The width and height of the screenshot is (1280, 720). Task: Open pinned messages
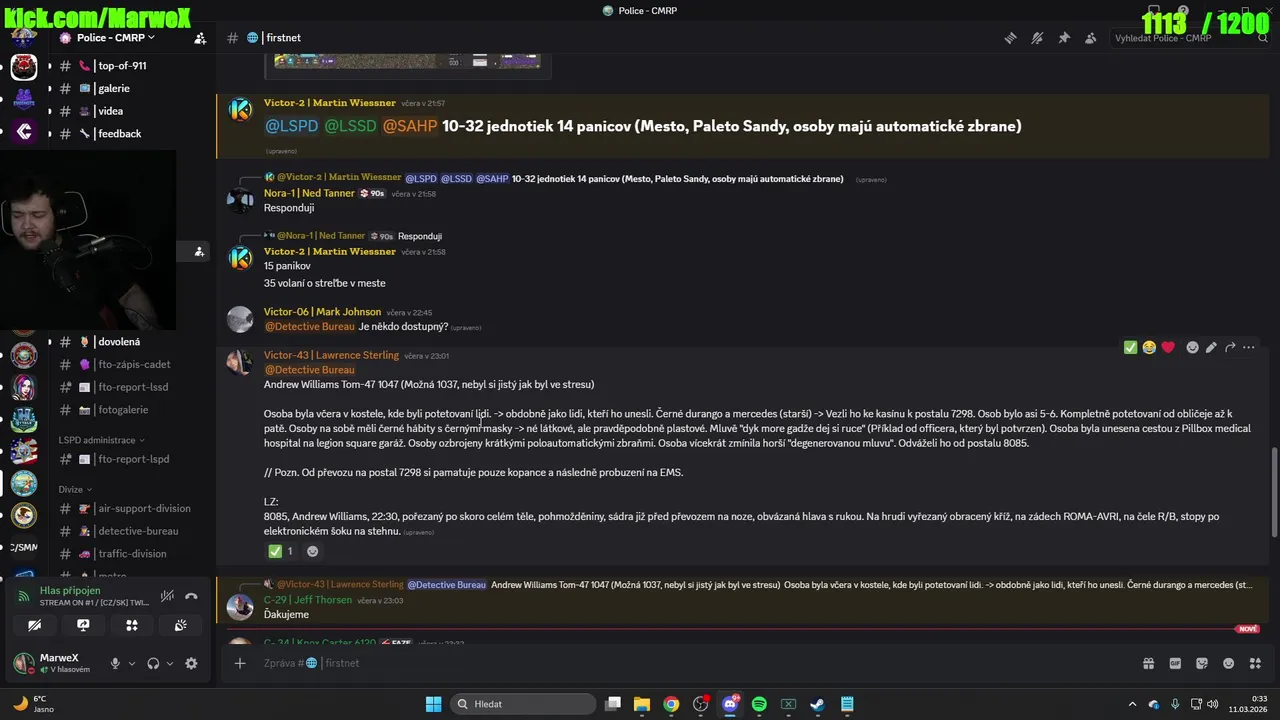1064,38
